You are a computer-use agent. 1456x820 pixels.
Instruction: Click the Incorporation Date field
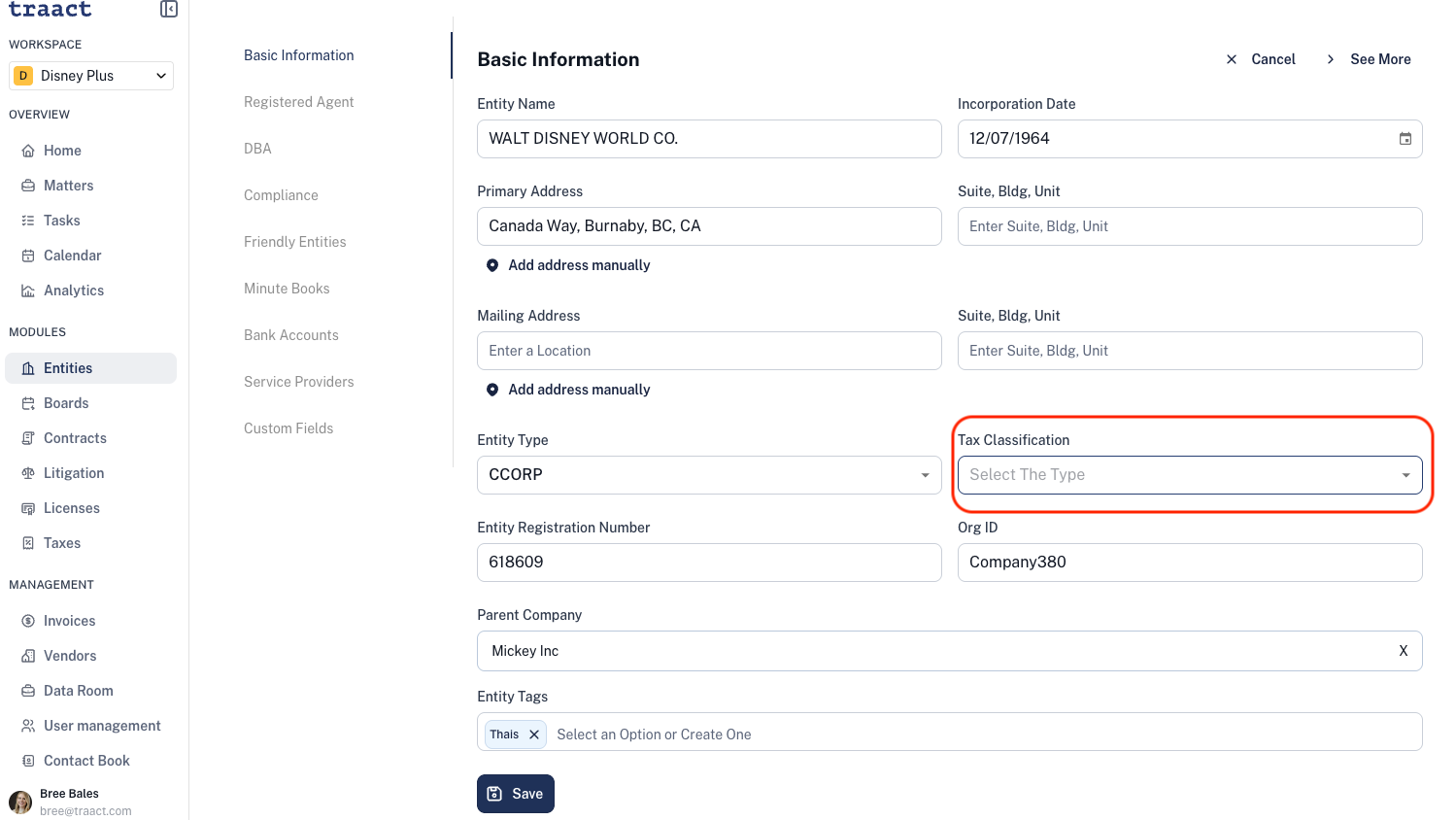(1190, 139)
